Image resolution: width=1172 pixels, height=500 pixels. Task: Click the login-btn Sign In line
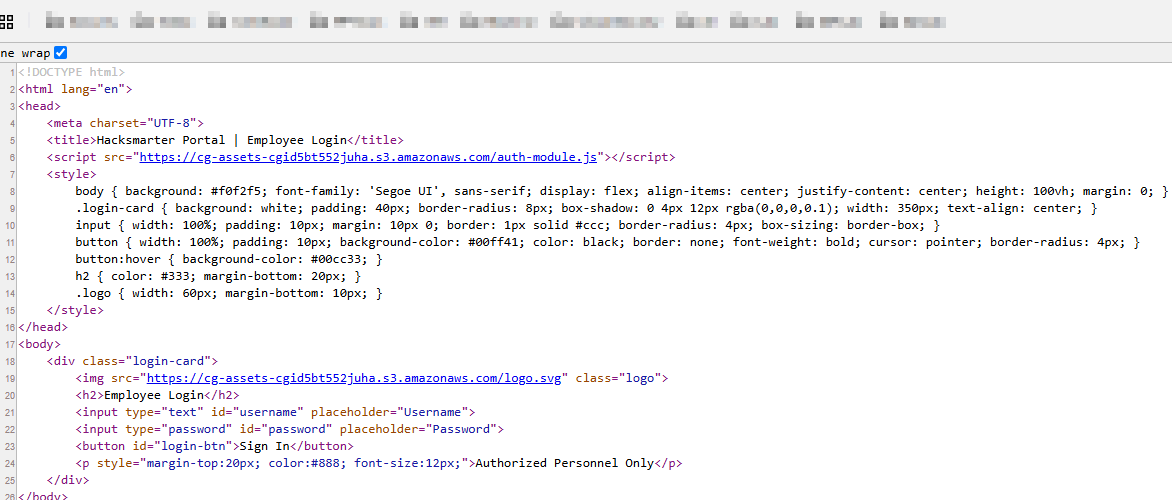[x=215, y=446]
